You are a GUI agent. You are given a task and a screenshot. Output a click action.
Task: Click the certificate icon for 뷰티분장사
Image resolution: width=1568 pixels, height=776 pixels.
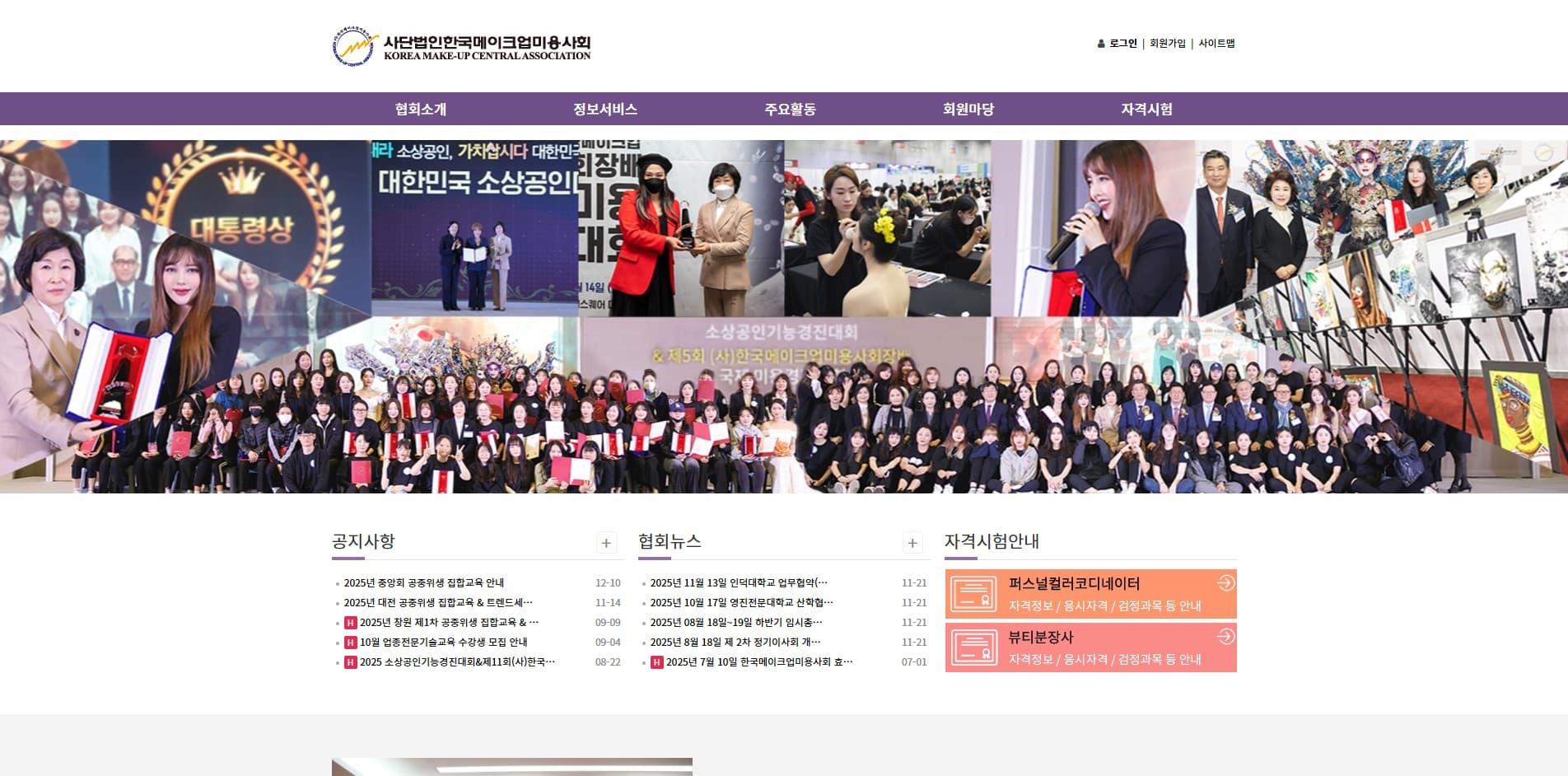click(x=973, y=647)
